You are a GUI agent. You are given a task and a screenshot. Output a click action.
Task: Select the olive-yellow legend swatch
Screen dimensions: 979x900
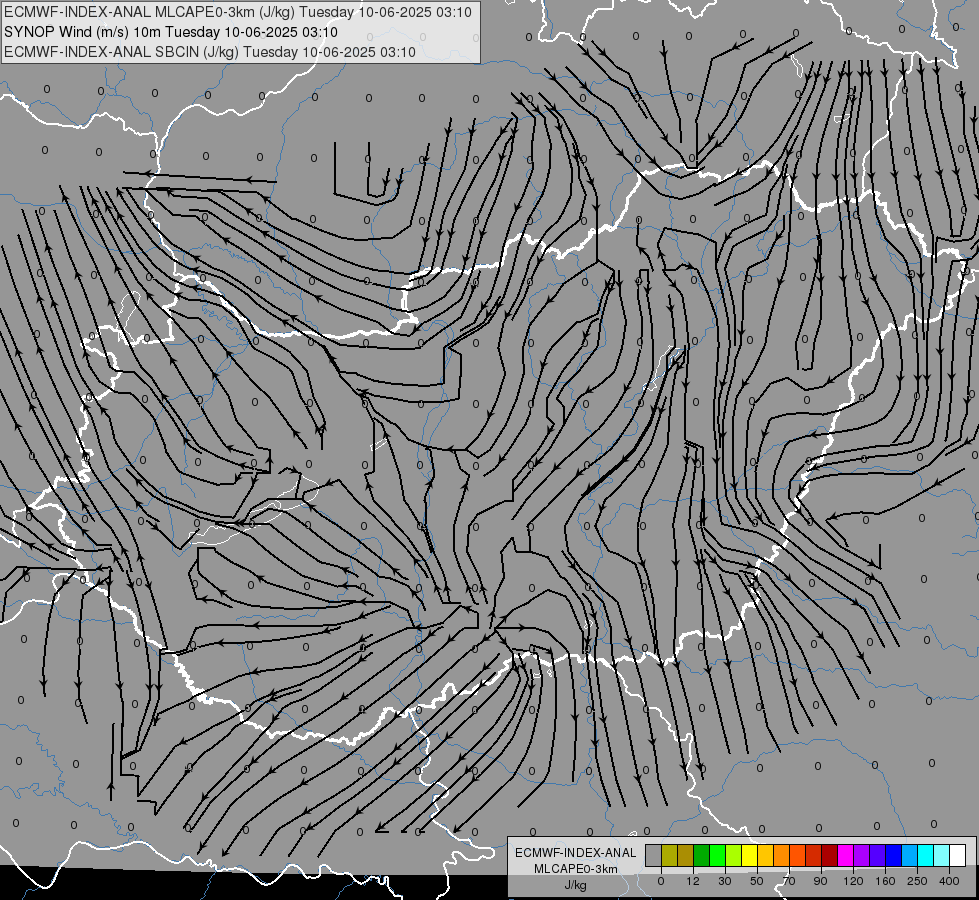pos(669,856)
